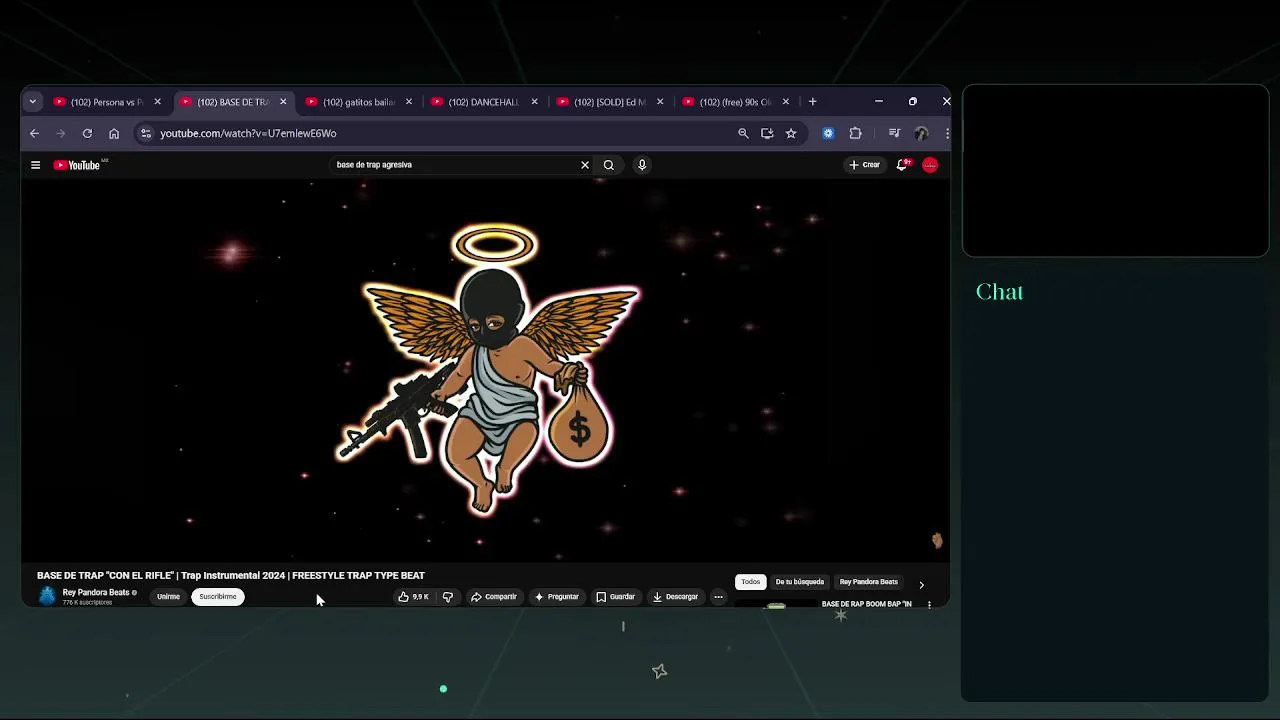This screenshot has height=720, width=1280.
Task: Start voice search with microphone
Action: coord(642,165)
